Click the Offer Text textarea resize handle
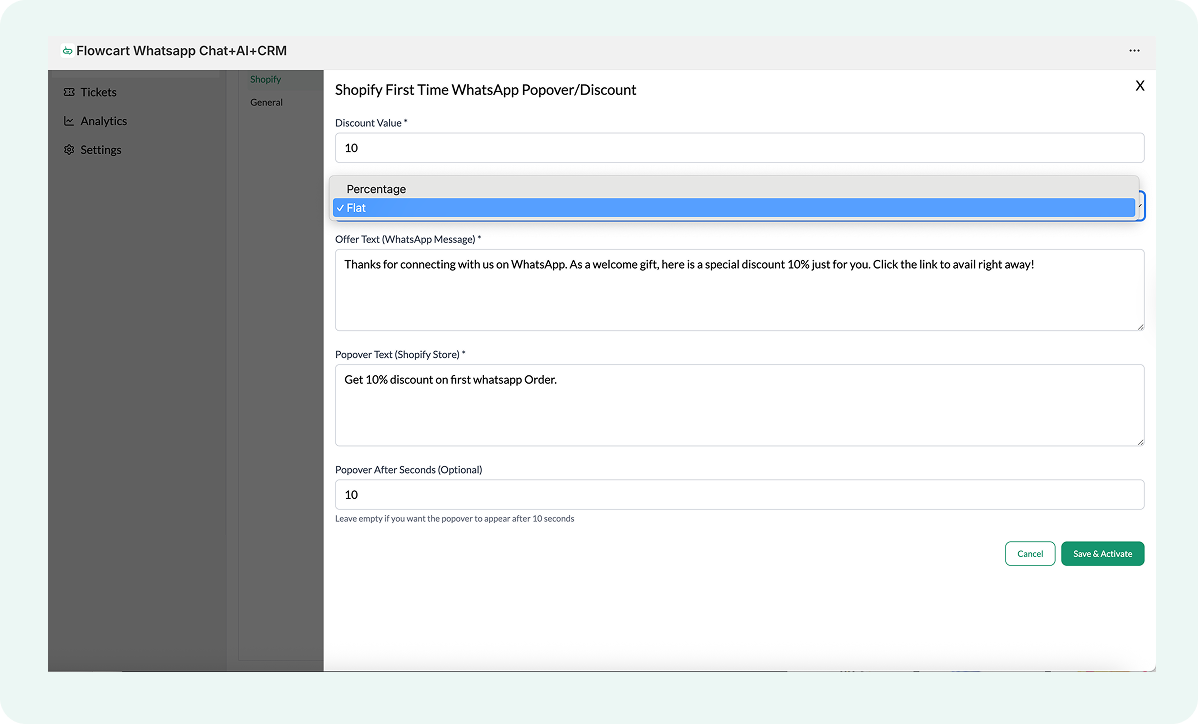 (1140, 326)
